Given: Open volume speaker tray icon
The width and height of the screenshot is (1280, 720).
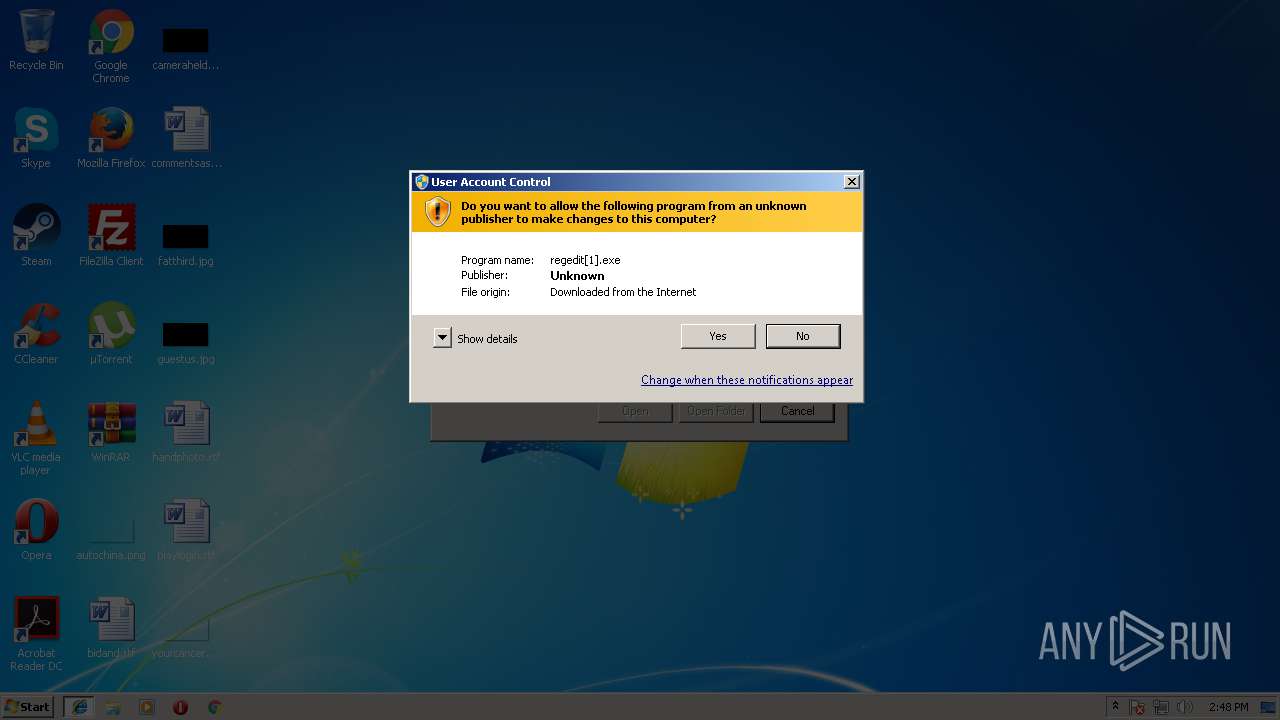Looking at the screenshot, I should pyautogui.click(x=1185, y=707).
